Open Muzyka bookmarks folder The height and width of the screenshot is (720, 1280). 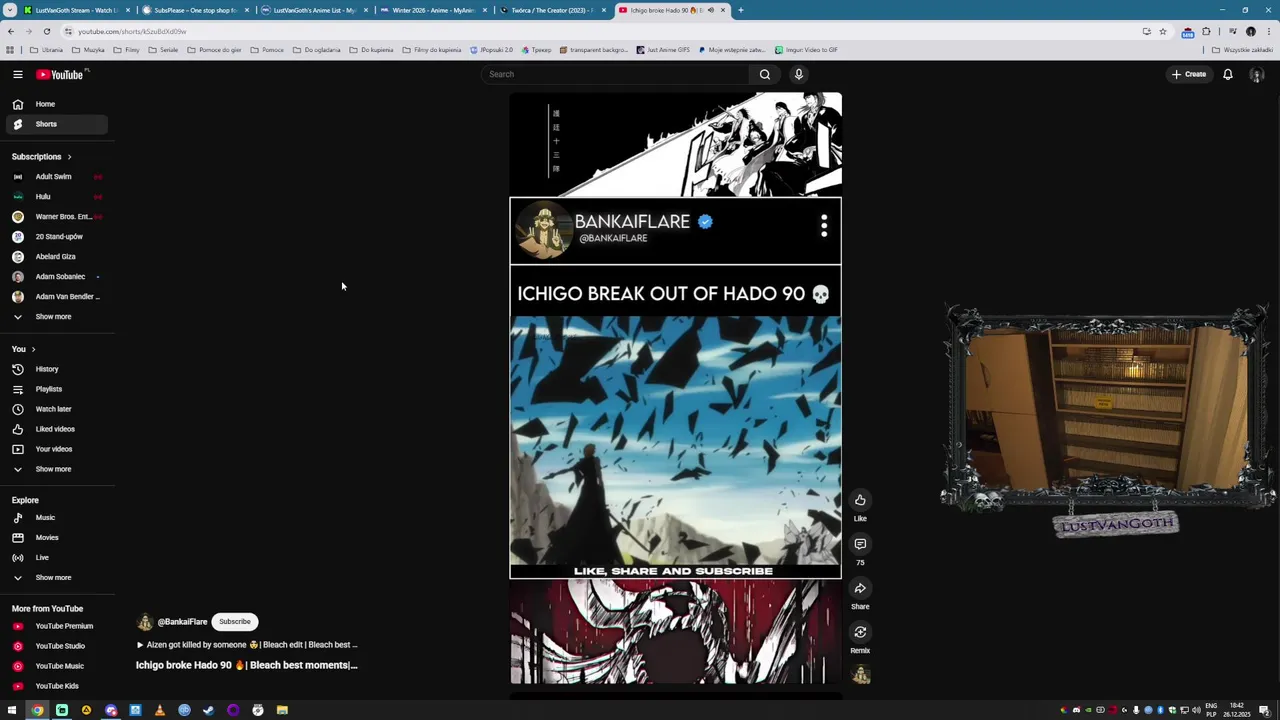pyautogui.click(x=88, y=50)
